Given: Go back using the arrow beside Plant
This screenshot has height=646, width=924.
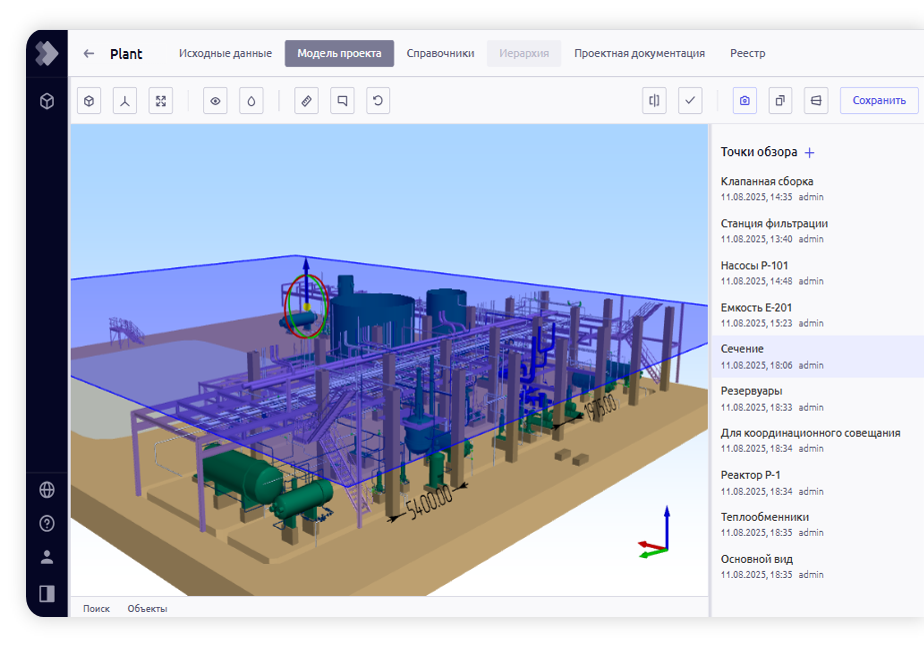Looking at the screenshot, I should [x=89, y=54].
